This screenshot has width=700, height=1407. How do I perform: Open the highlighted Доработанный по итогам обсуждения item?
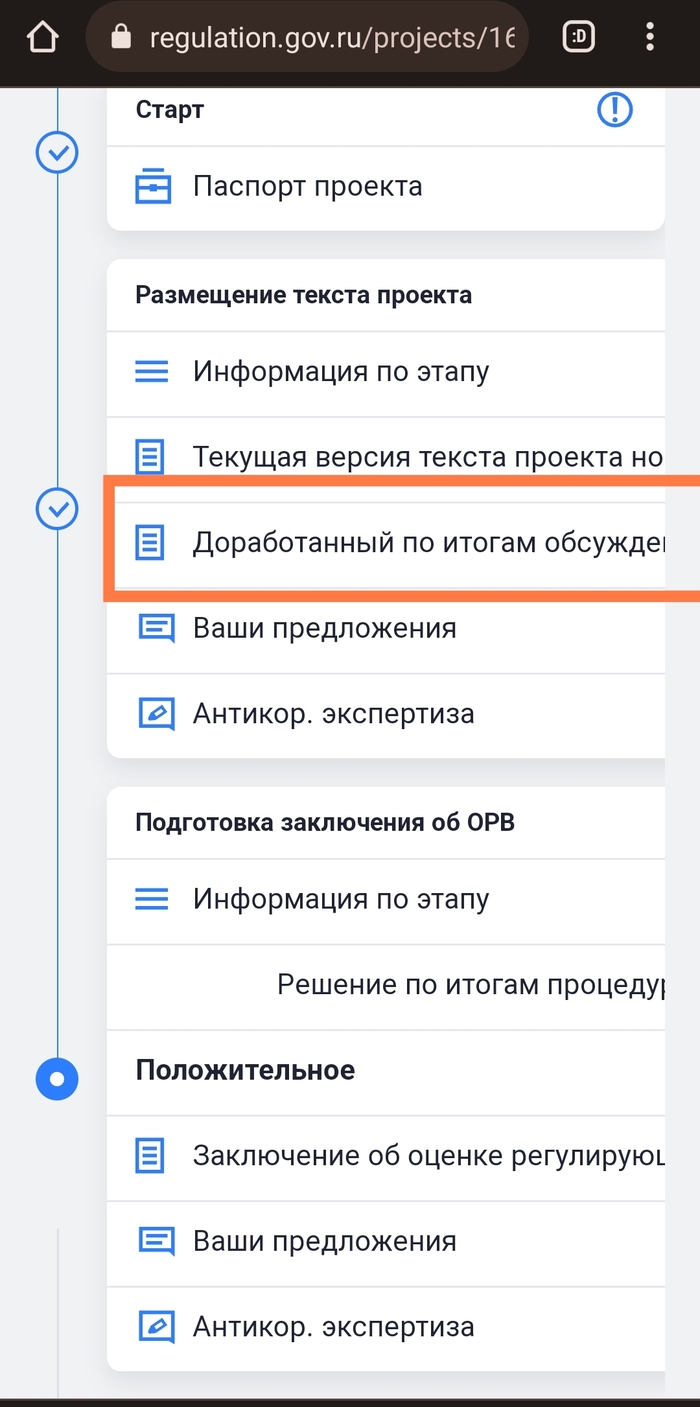point(427,543)
